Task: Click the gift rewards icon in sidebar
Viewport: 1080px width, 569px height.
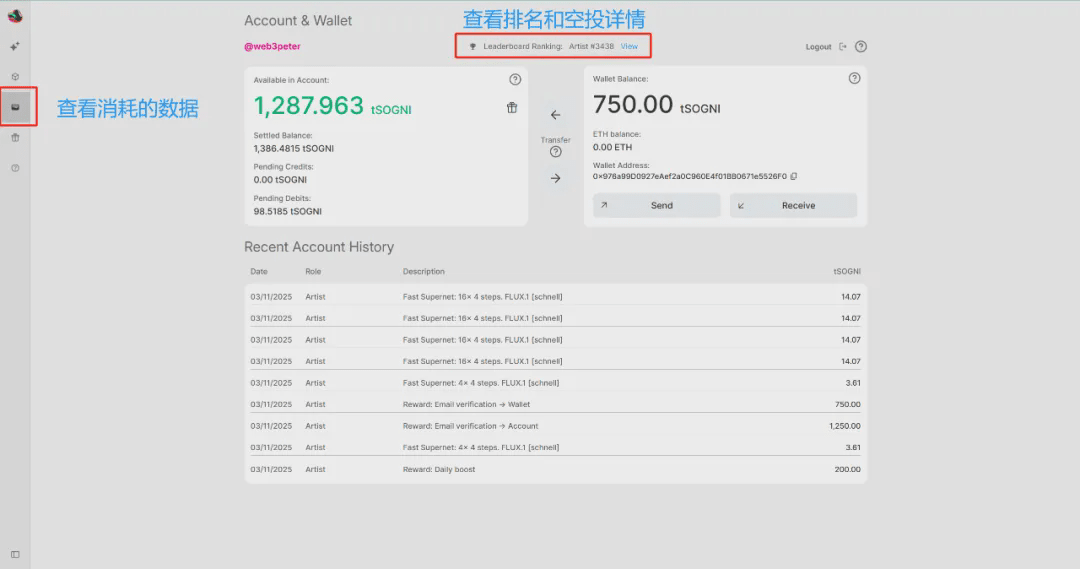Action: [x=15, y=138]
